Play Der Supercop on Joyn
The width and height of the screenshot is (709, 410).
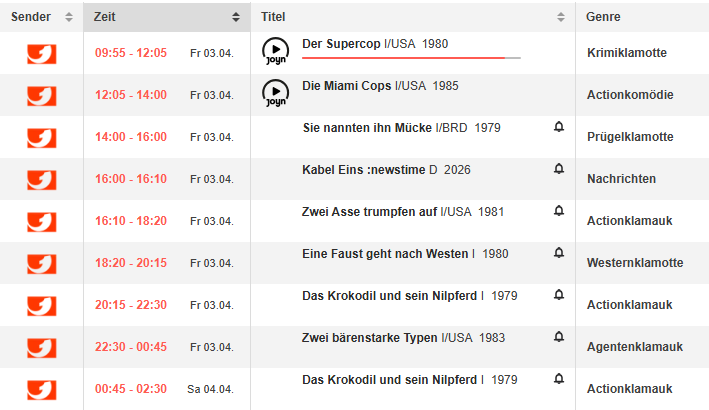(275, 50)
